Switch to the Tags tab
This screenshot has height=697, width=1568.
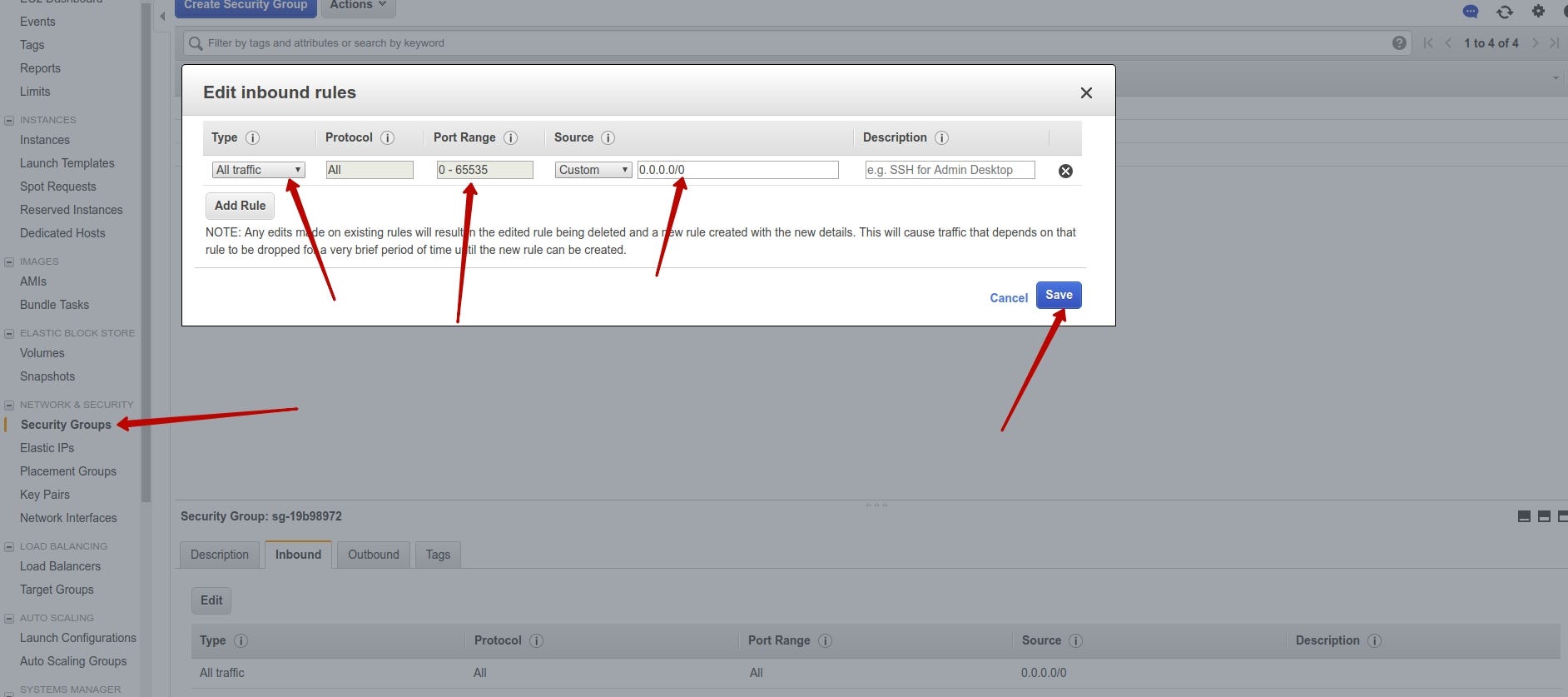pos(438,555)
